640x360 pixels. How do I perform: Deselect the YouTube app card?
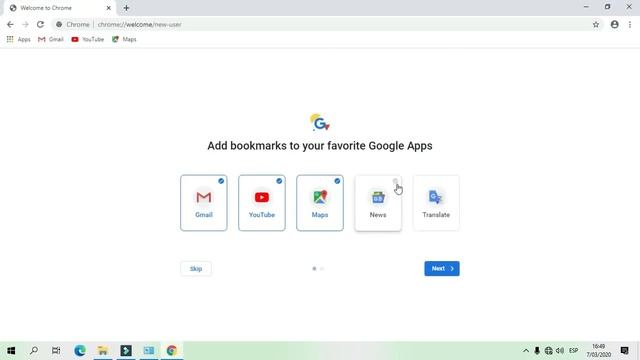coord(262,203)
